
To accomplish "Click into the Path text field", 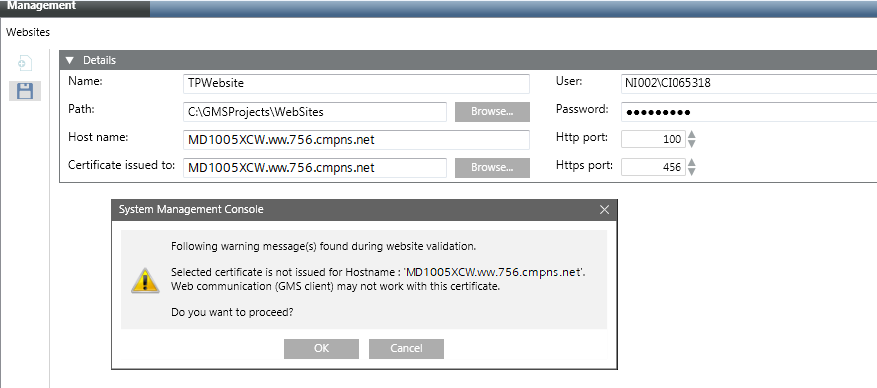I will tap(315, 112).
